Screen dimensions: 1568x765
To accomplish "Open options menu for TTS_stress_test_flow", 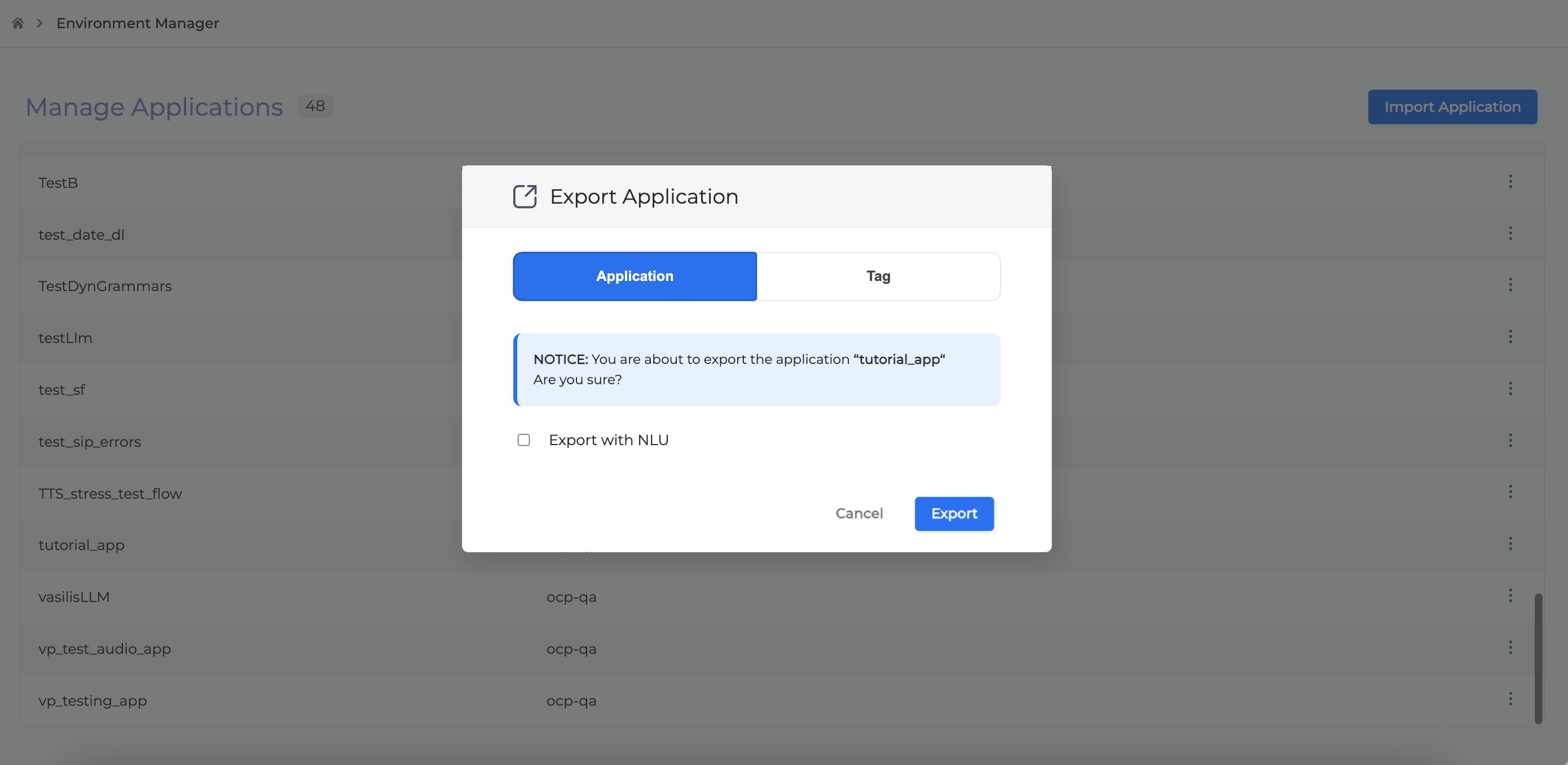I will [1509, 492].
